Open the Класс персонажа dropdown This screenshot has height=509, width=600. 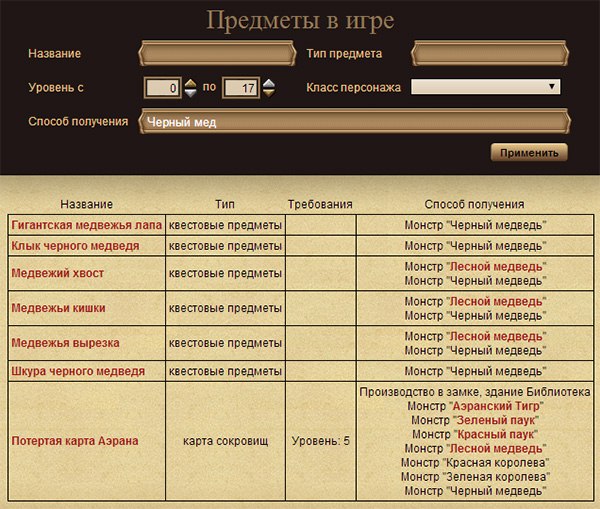(486, 86)
